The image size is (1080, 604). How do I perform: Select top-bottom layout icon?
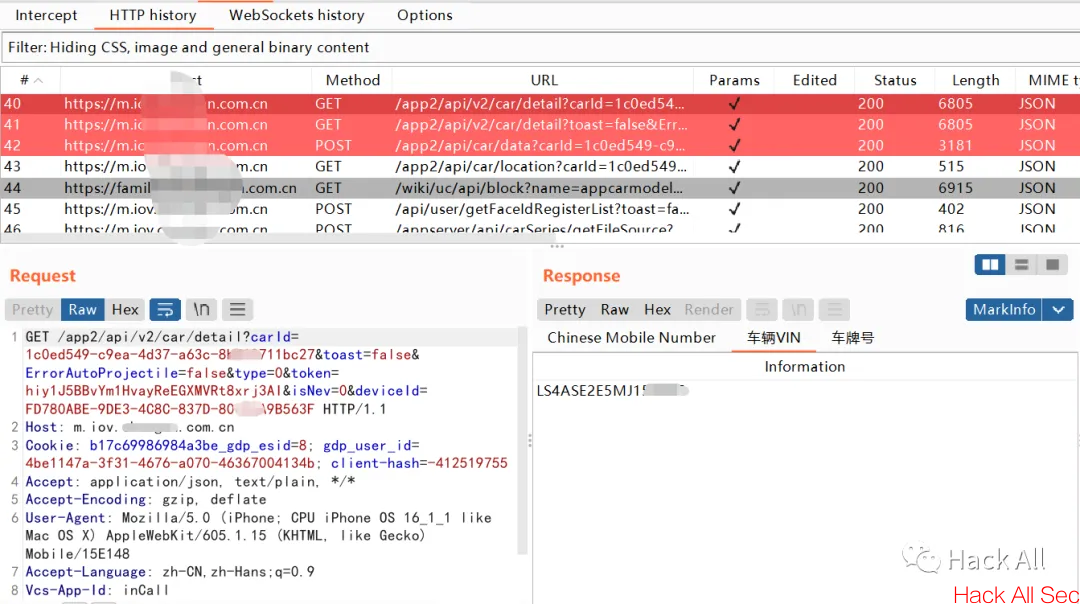1021,264
